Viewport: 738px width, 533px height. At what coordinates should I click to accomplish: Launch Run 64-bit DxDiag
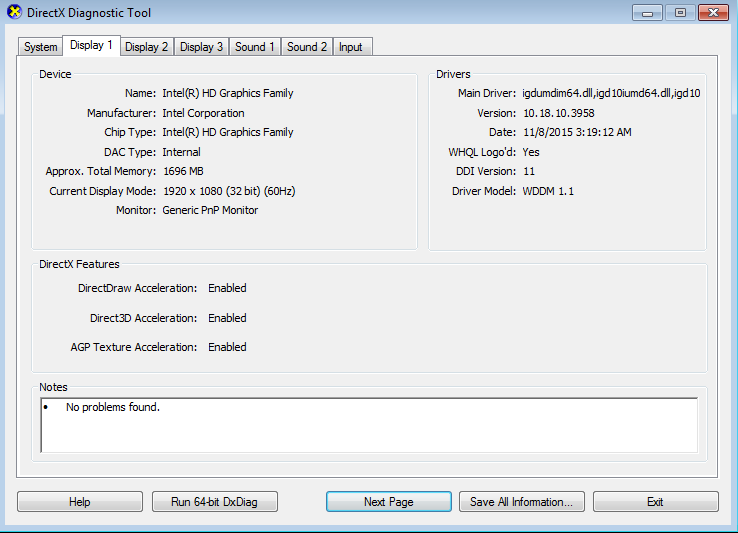pyautogui.click(x=214, y=502)
